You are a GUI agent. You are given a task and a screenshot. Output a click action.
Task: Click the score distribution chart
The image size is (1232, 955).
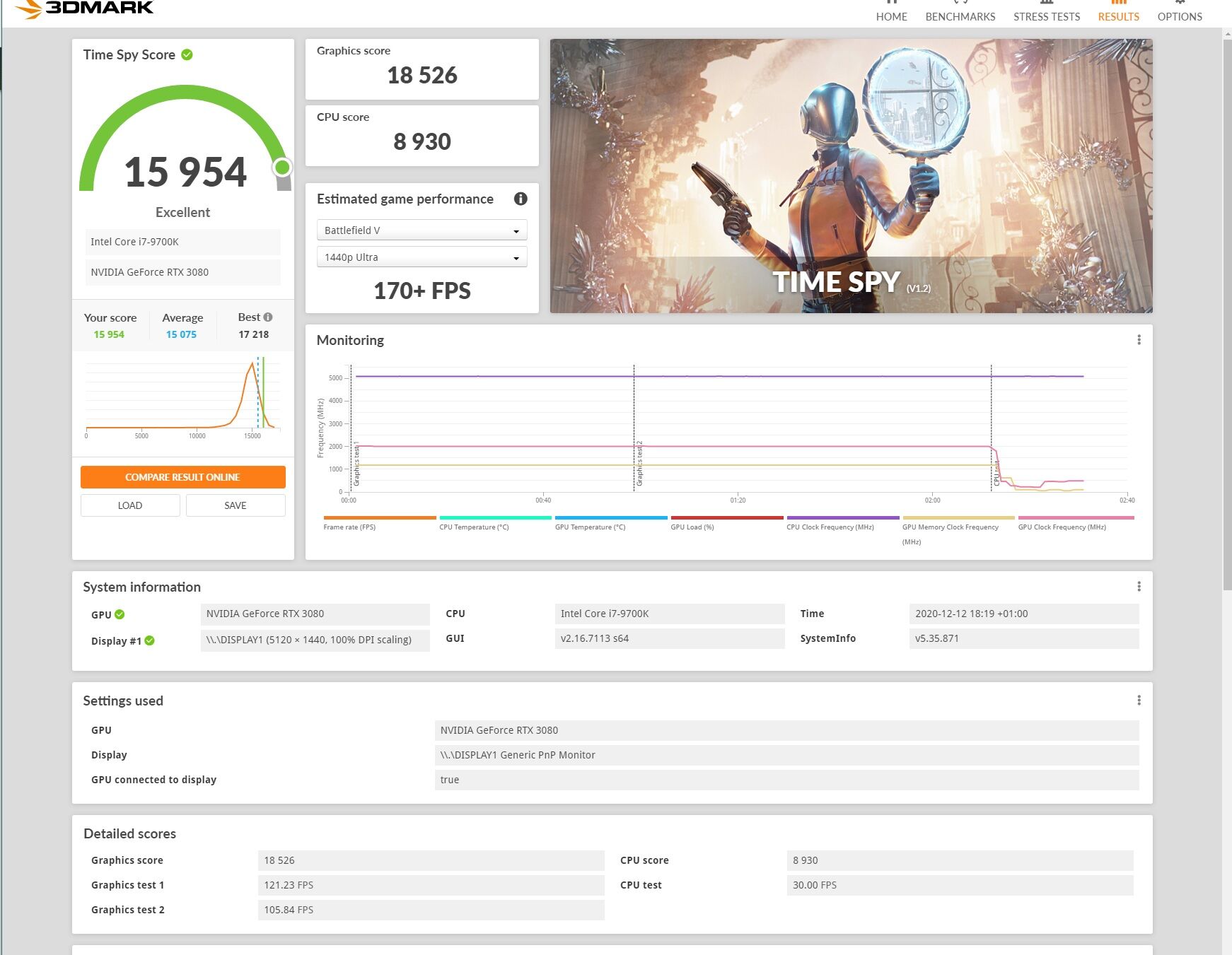point(183,398)
